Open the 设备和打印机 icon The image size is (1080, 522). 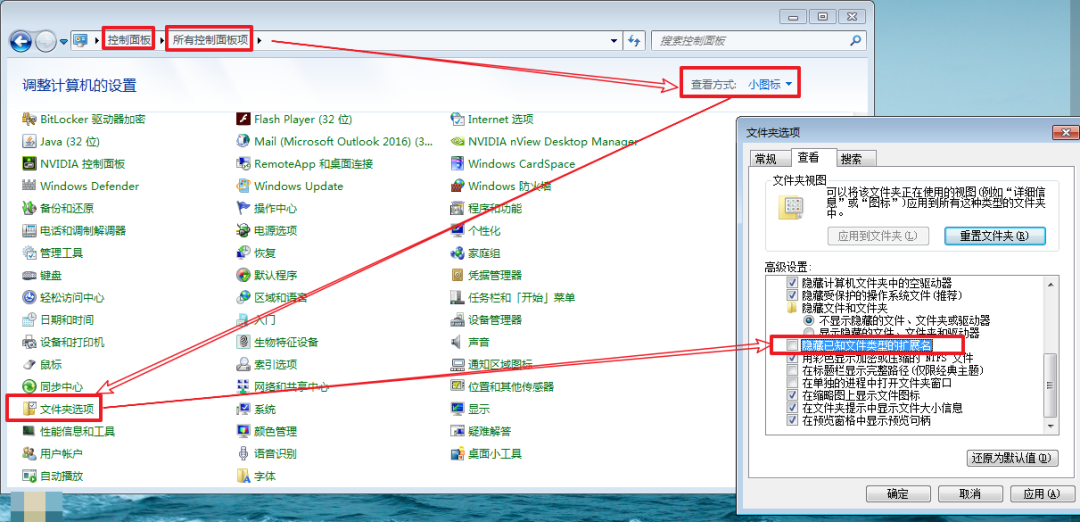29,342
